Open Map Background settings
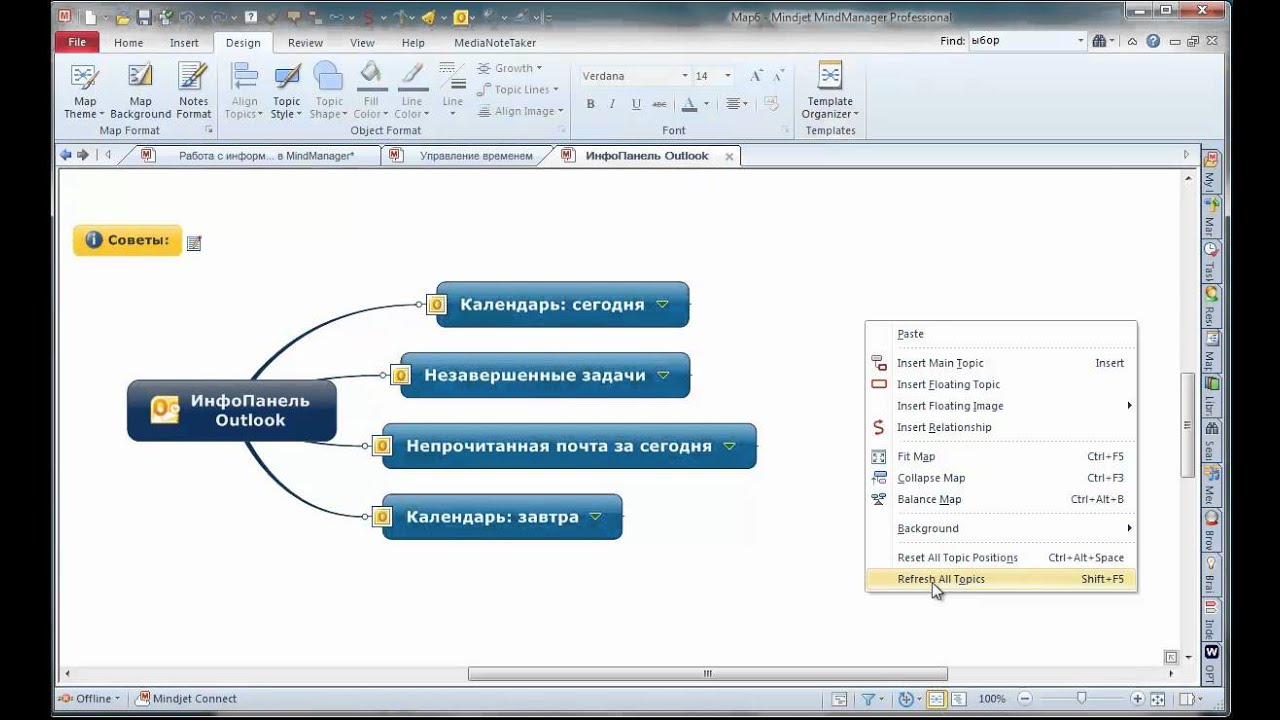1280x720 pixels. (140, 91)
